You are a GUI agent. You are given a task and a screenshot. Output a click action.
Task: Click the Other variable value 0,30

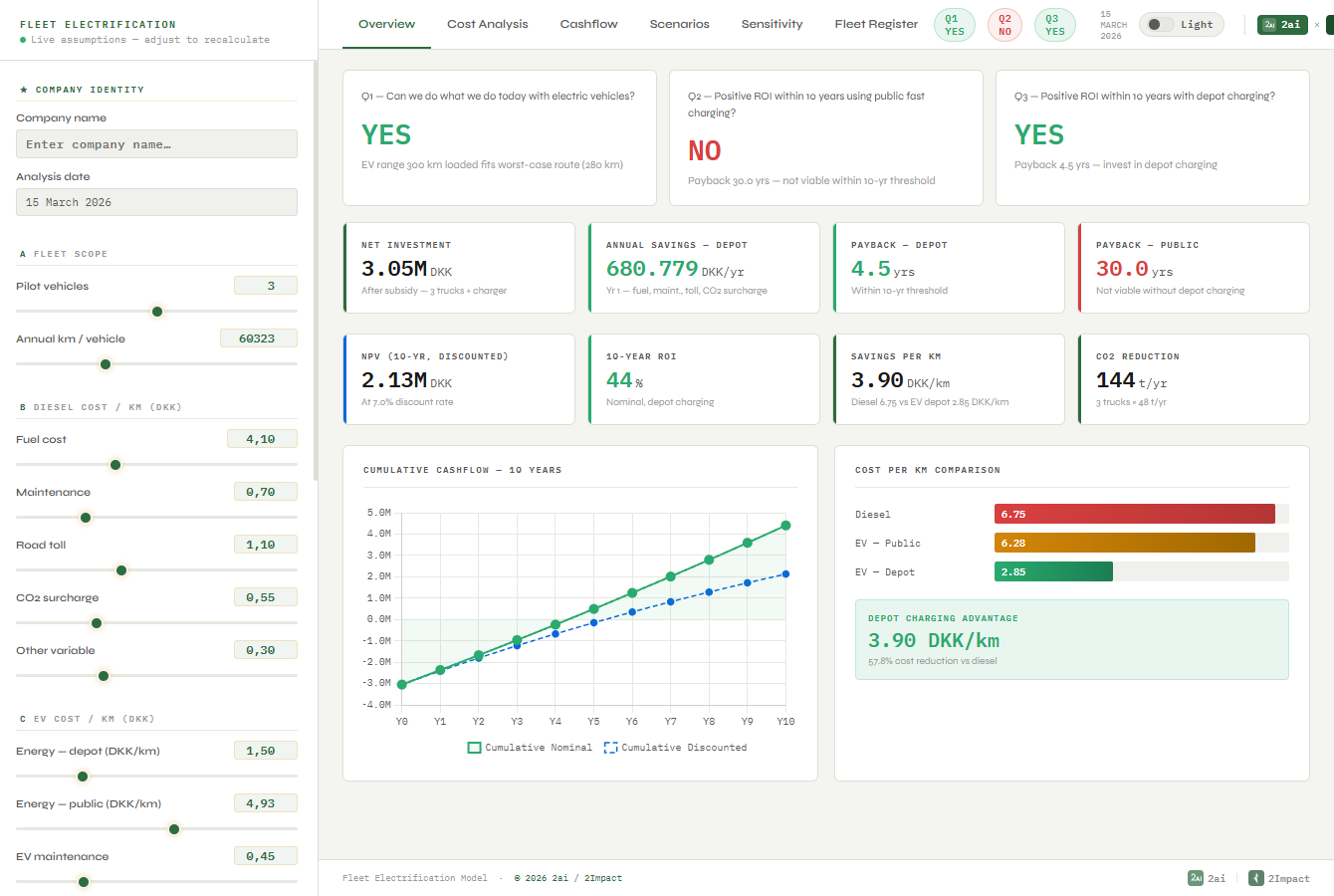click(265, 650)
